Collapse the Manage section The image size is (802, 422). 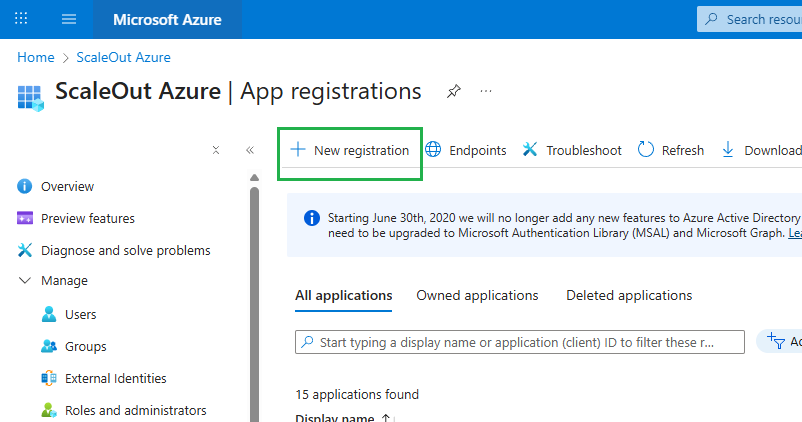pyautogui.click(x=25, y=280)
